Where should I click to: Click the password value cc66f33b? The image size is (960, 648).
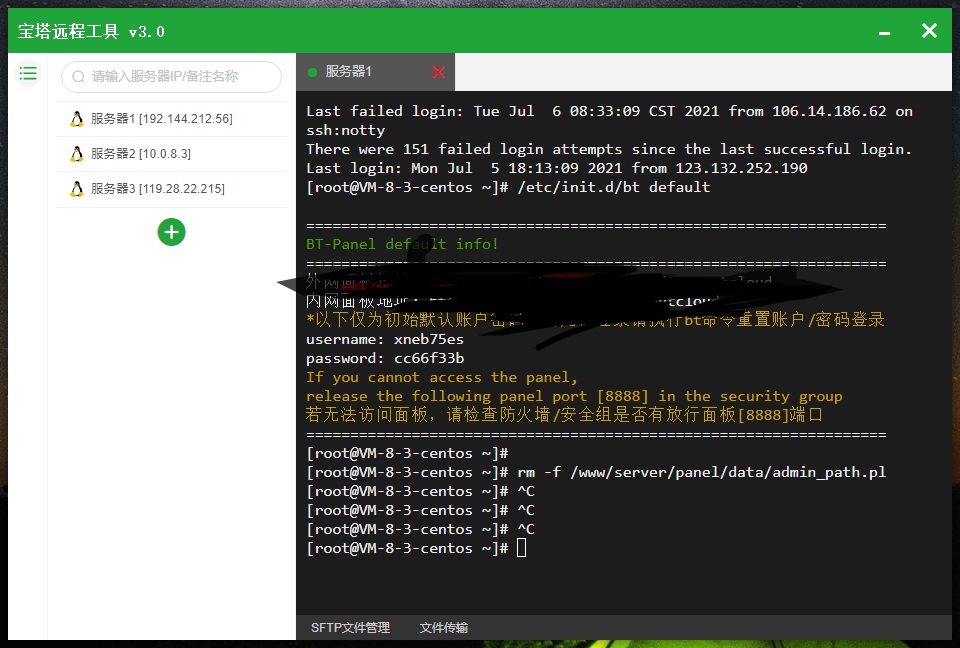click(x=429, y=358)
